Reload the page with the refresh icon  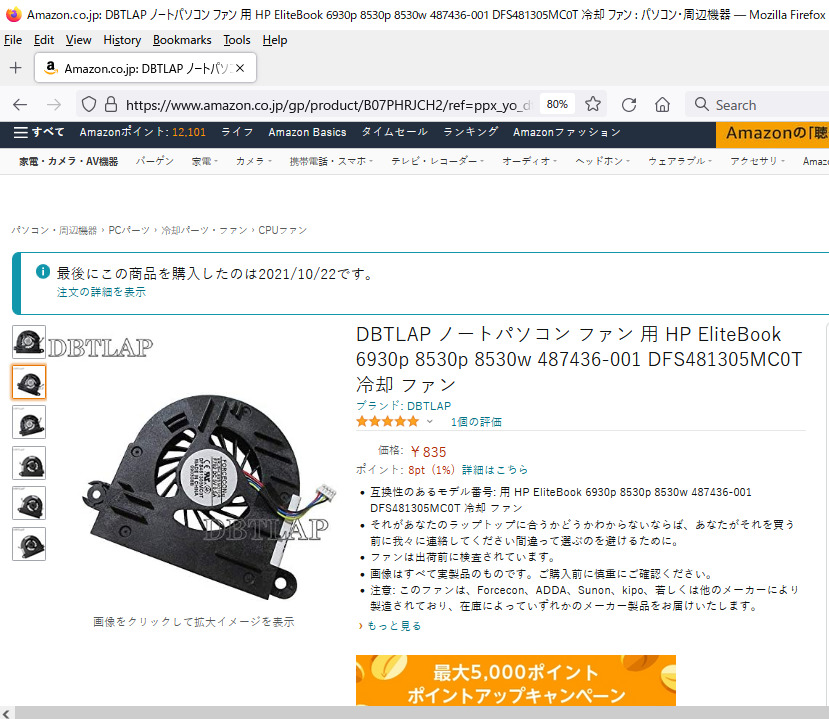click(x=629, y=105)
